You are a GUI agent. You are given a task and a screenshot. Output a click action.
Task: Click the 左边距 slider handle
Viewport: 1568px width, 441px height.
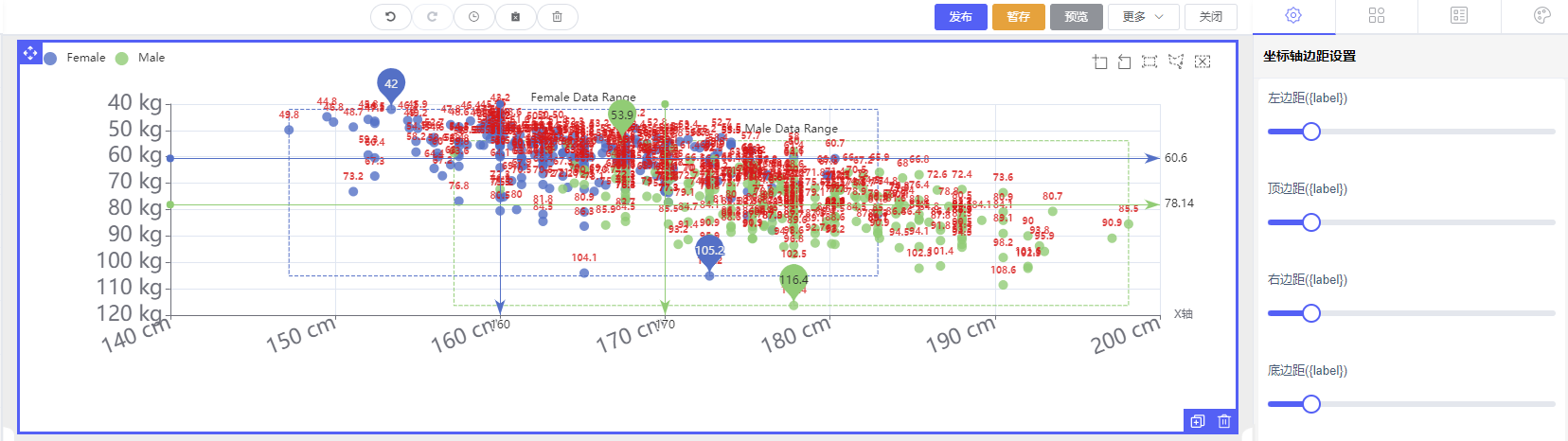[1311, 132]
